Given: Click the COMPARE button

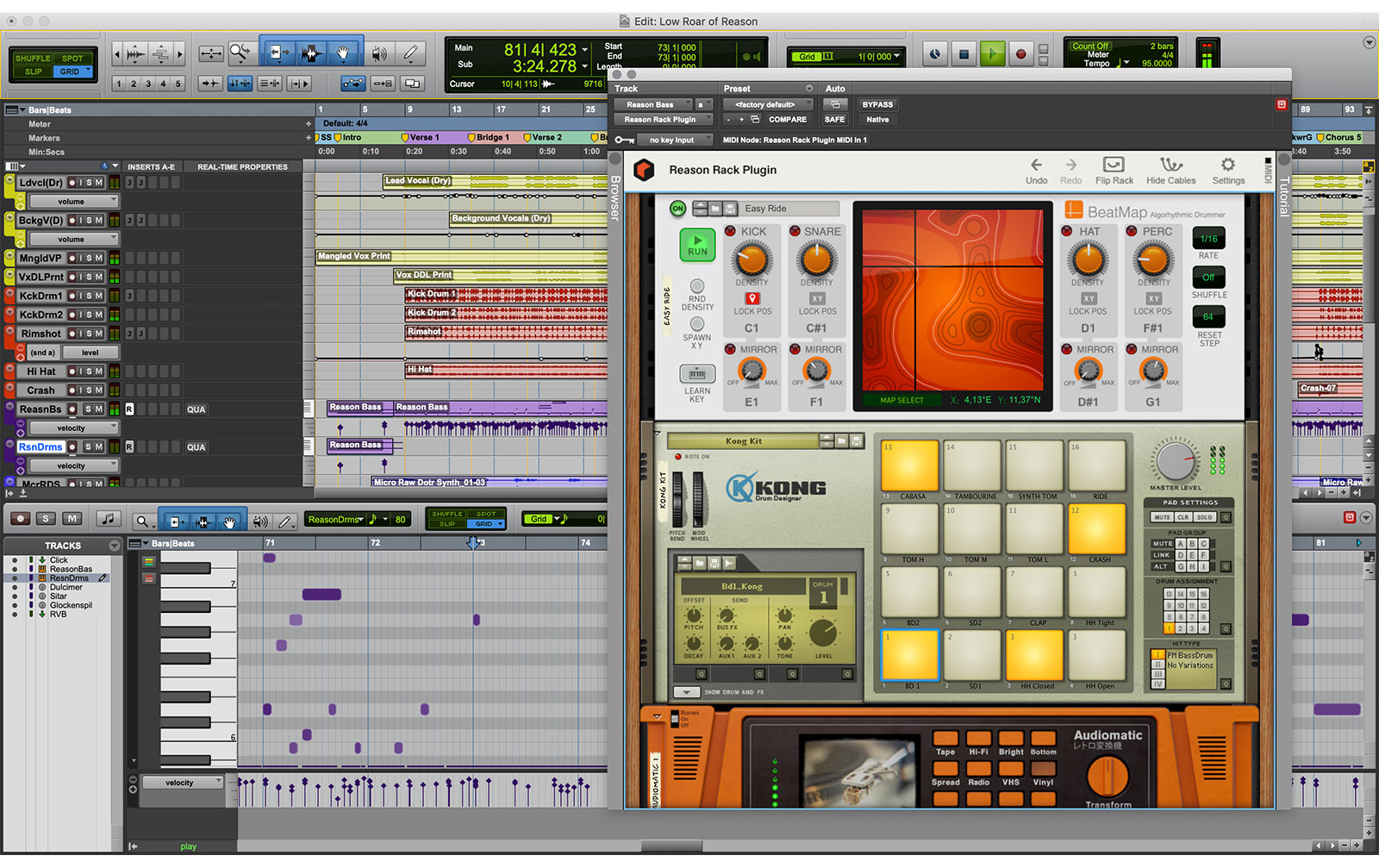Looking at the screenshot, I should pos(787,119).
